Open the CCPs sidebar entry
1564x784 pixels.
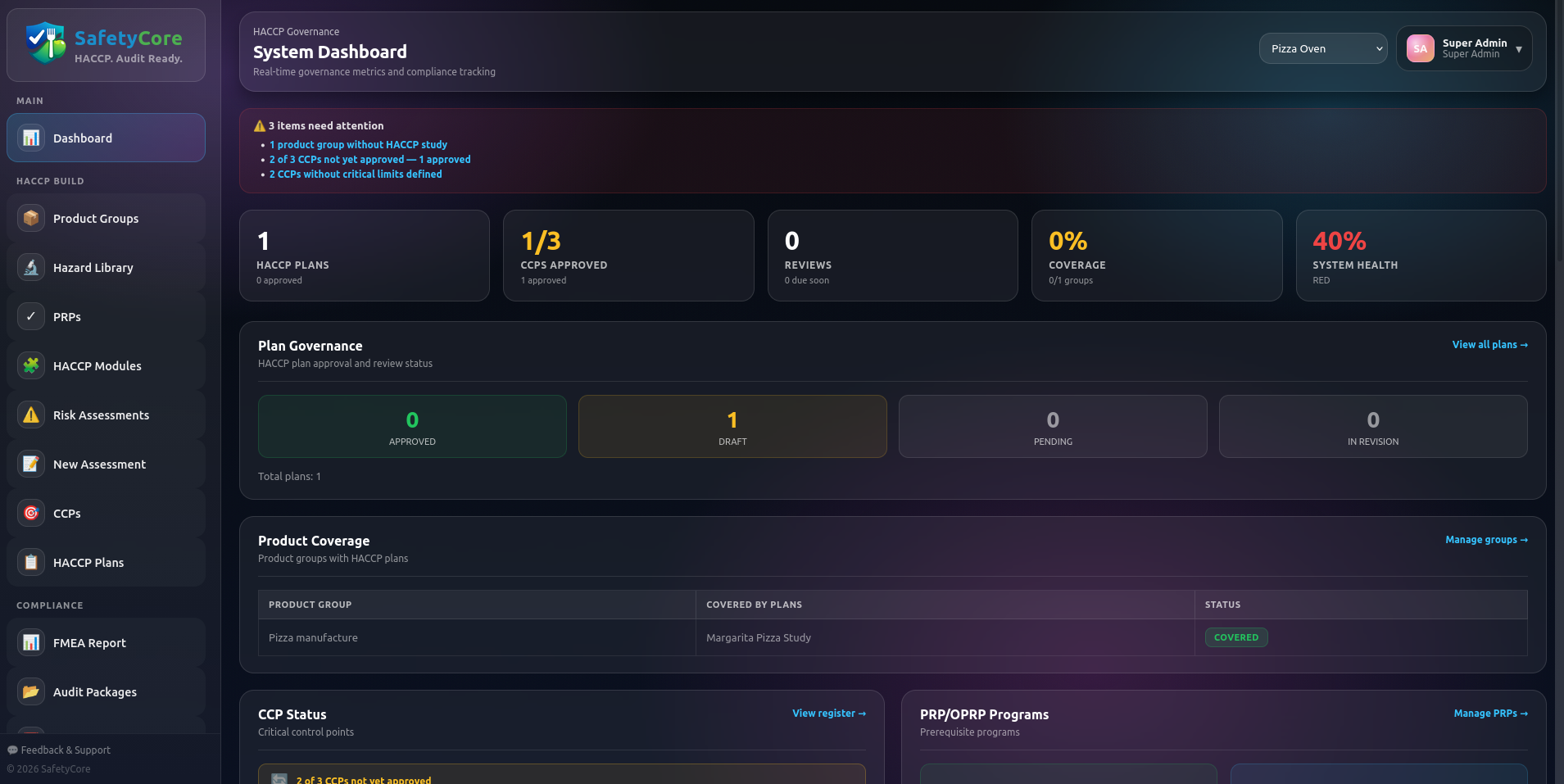[106, 513]
